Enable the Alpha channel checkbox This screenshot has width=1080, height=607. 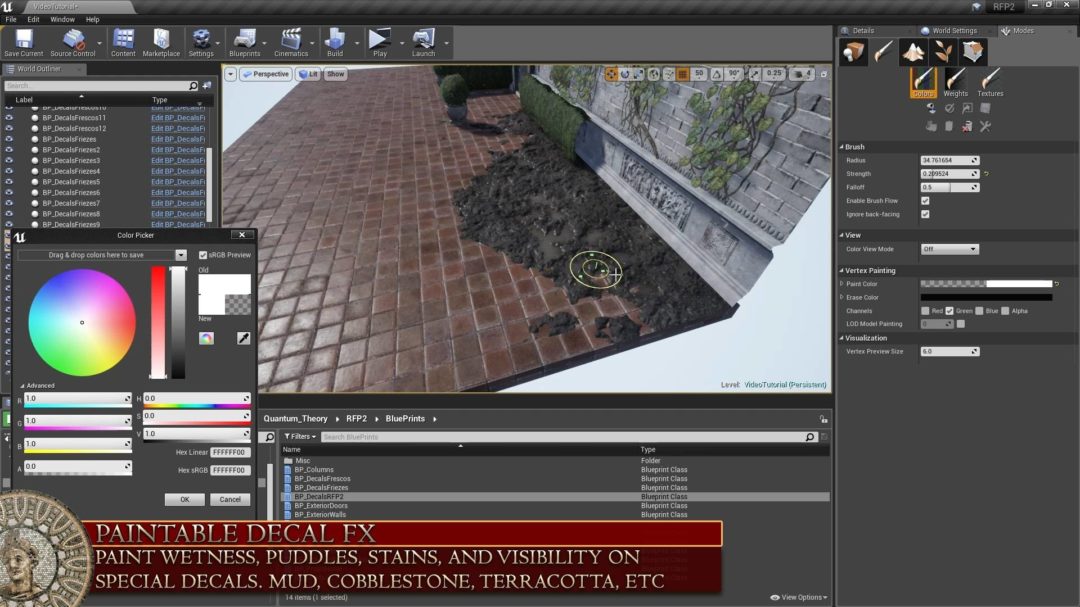(x=1005, y=311)
